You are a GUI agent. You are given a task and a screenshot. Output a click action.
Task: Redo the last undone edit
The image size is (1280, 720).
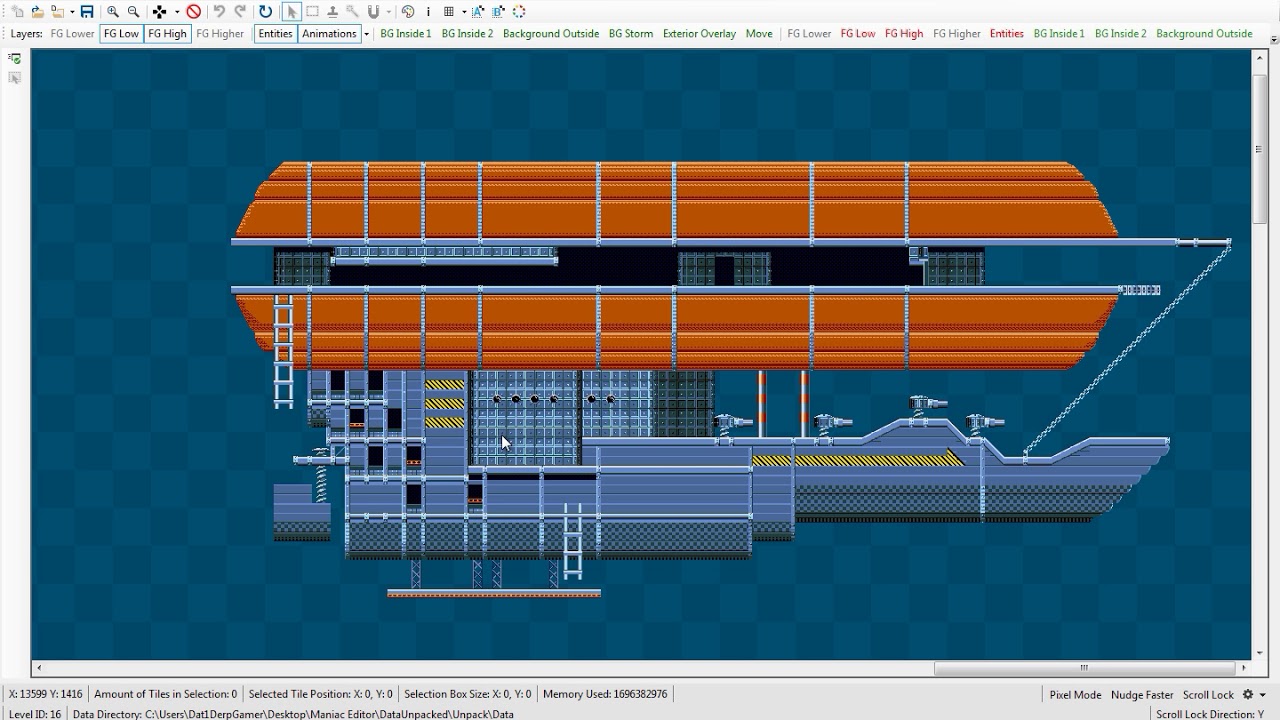pos(240,12)
